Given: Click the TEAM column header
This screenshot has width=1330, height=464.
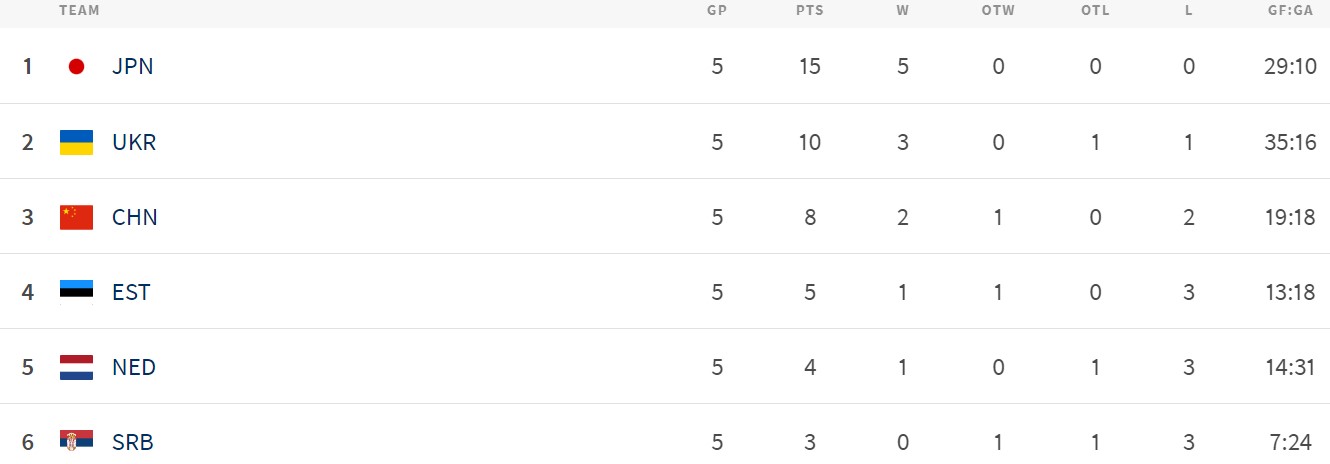Looking at the screenshot, I should pos(79,11).
